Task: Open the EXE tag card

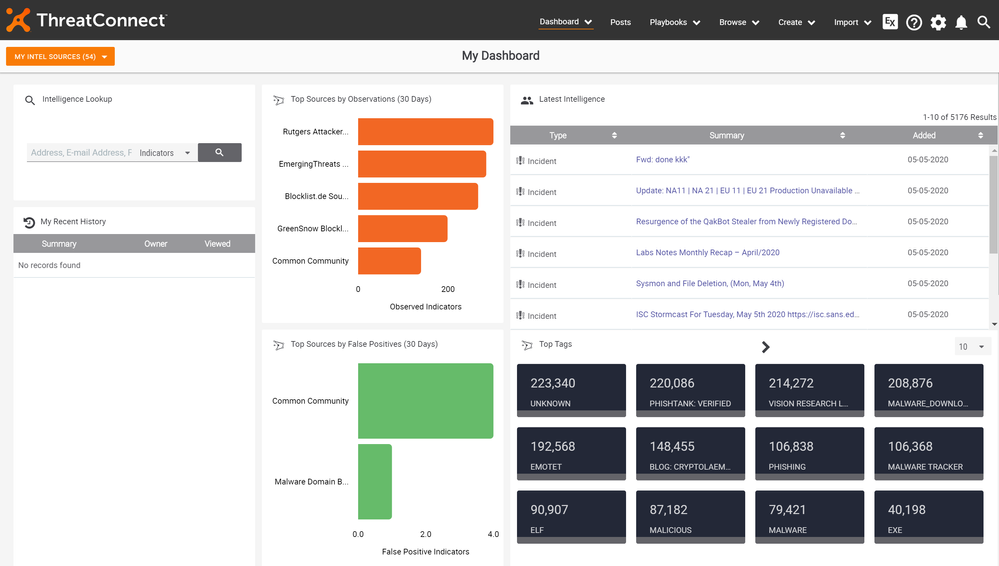Action: pos(929,517)
